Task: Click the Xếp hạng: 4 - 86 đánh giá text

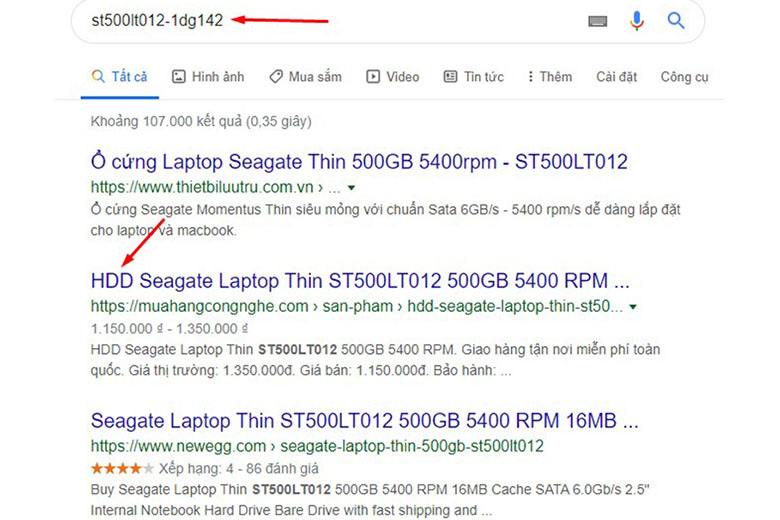Action: click(239, 468)
